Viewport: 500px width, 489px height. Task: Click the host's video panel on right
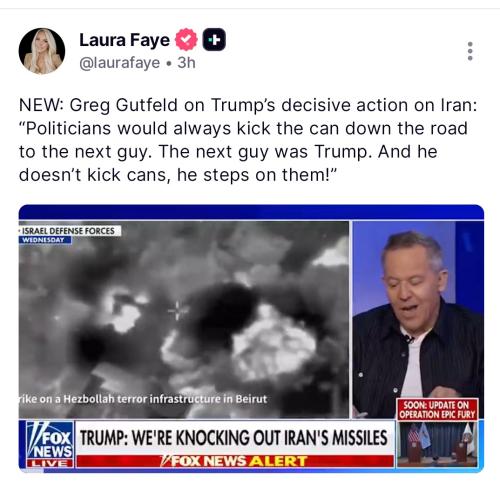[418, 319]
